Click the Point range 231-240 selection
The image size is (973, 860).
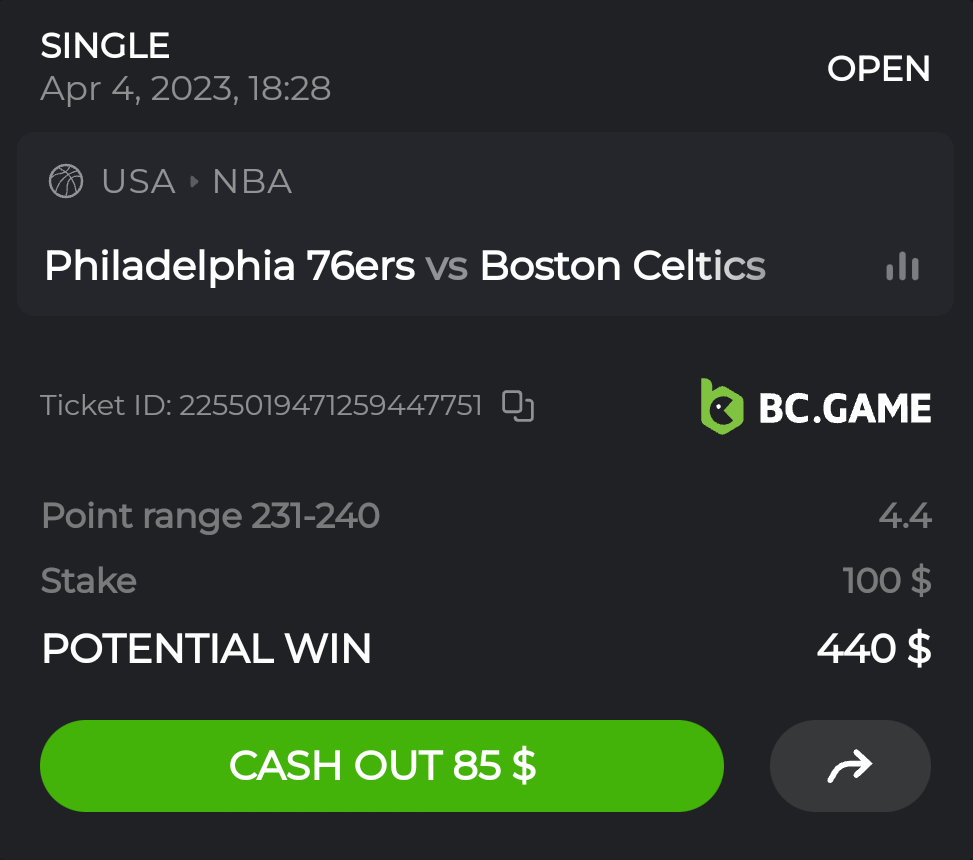tap(210, 516)
